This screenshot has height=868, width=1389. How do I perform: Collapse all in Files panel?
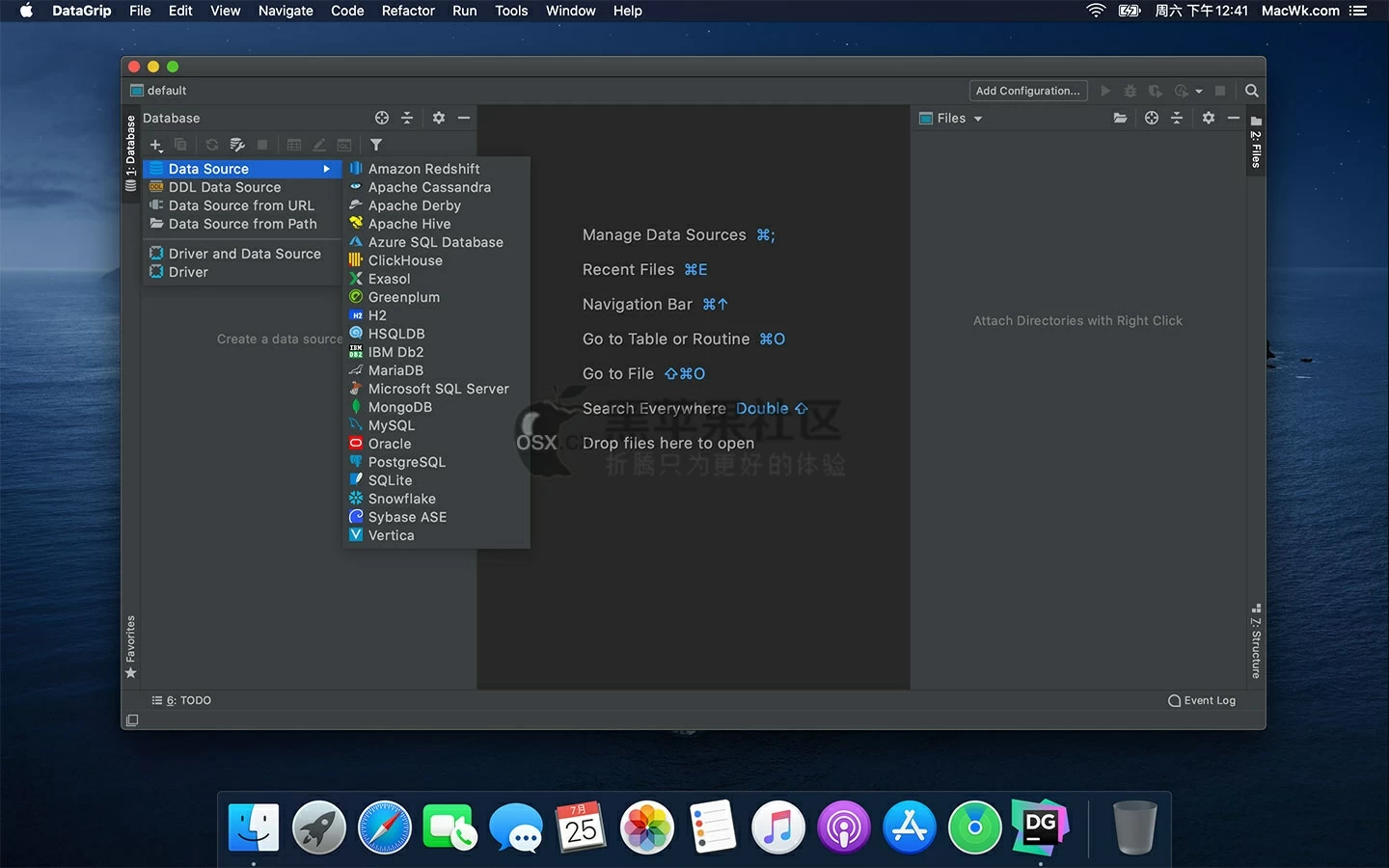tap(1177, 118)
